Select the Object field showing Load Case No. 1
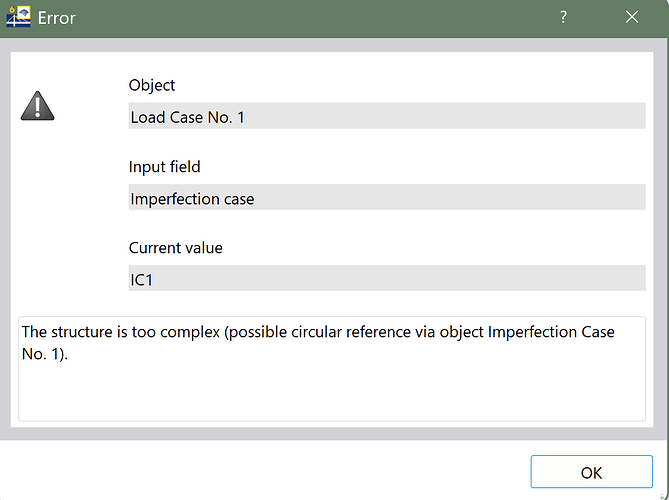 tap(386, 117)
